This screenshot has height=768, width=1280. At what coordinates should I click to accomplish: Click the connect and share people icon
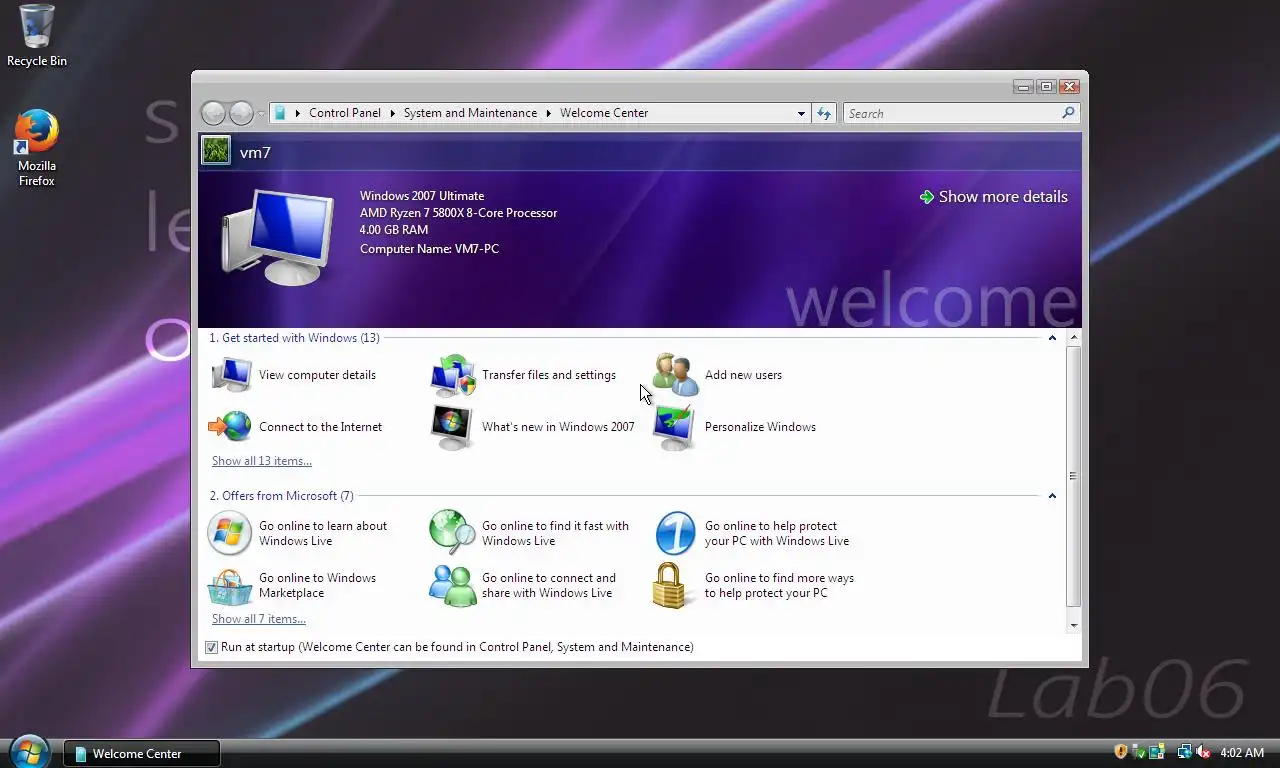453,585
